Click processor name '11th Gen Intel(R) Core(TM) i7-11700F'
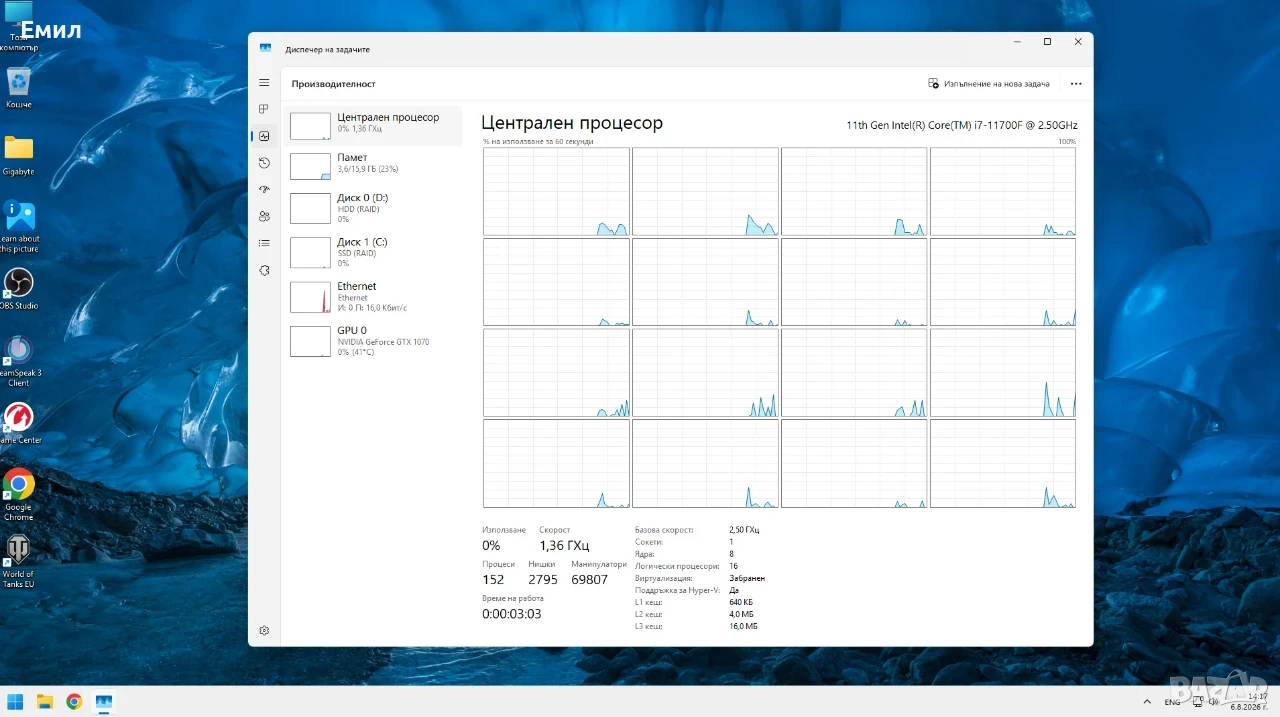This screenshot has height=717, width=1280. (x=962, y=125)
